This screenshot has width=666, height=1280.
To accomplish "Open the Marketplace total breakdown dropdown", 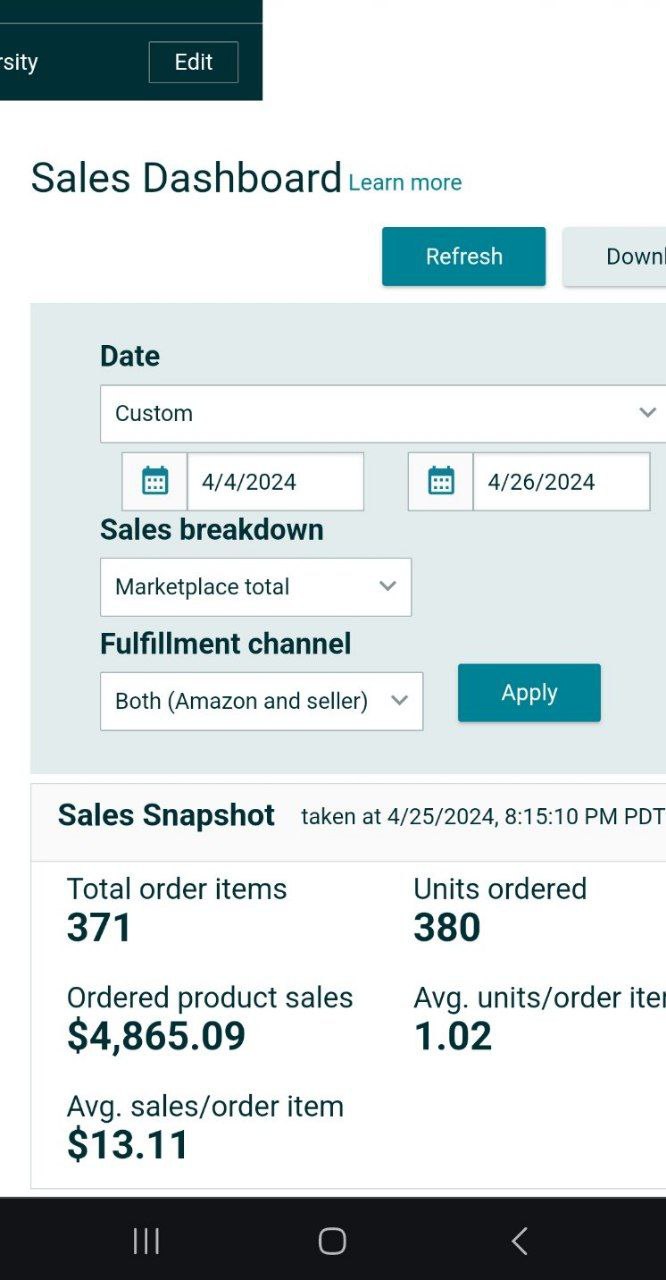I will 255,587.
